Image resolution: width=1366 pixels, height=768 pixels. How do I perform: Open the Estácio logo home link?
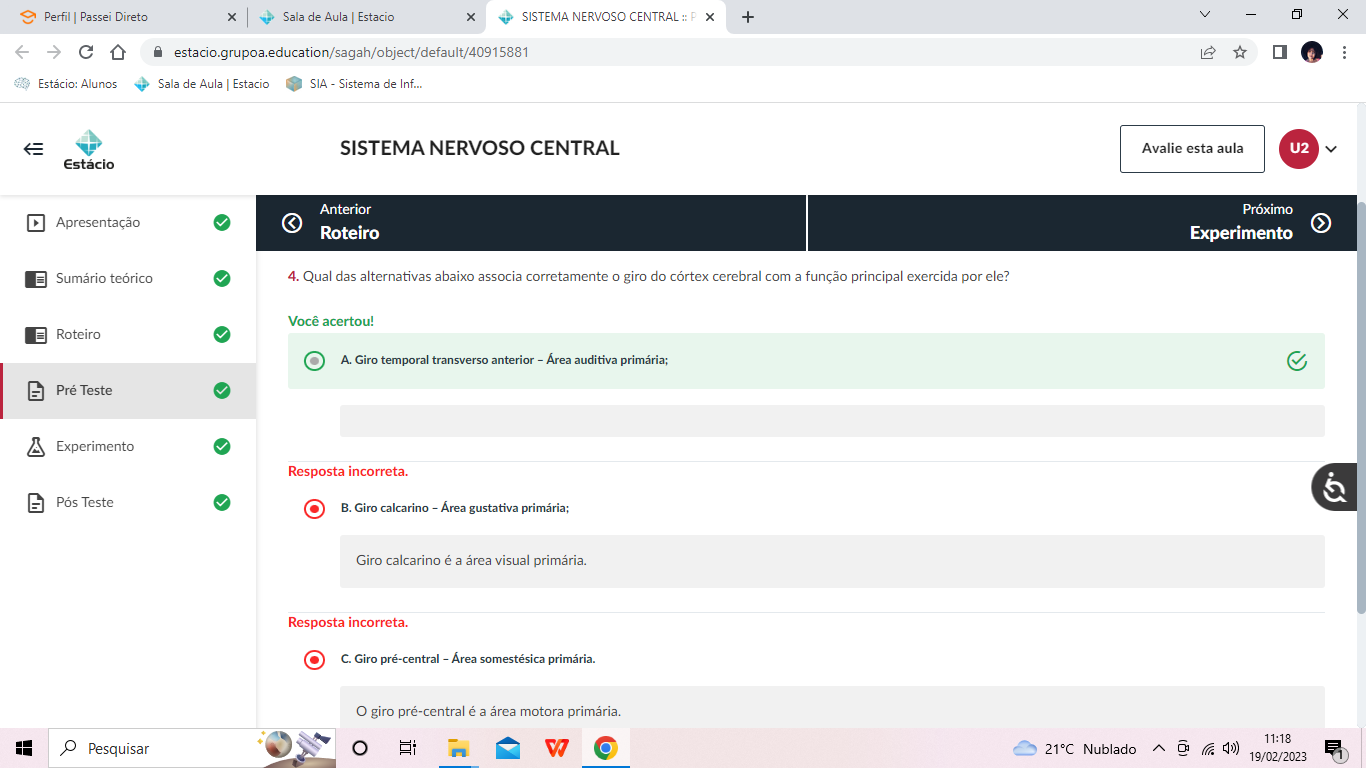[89, 149]
